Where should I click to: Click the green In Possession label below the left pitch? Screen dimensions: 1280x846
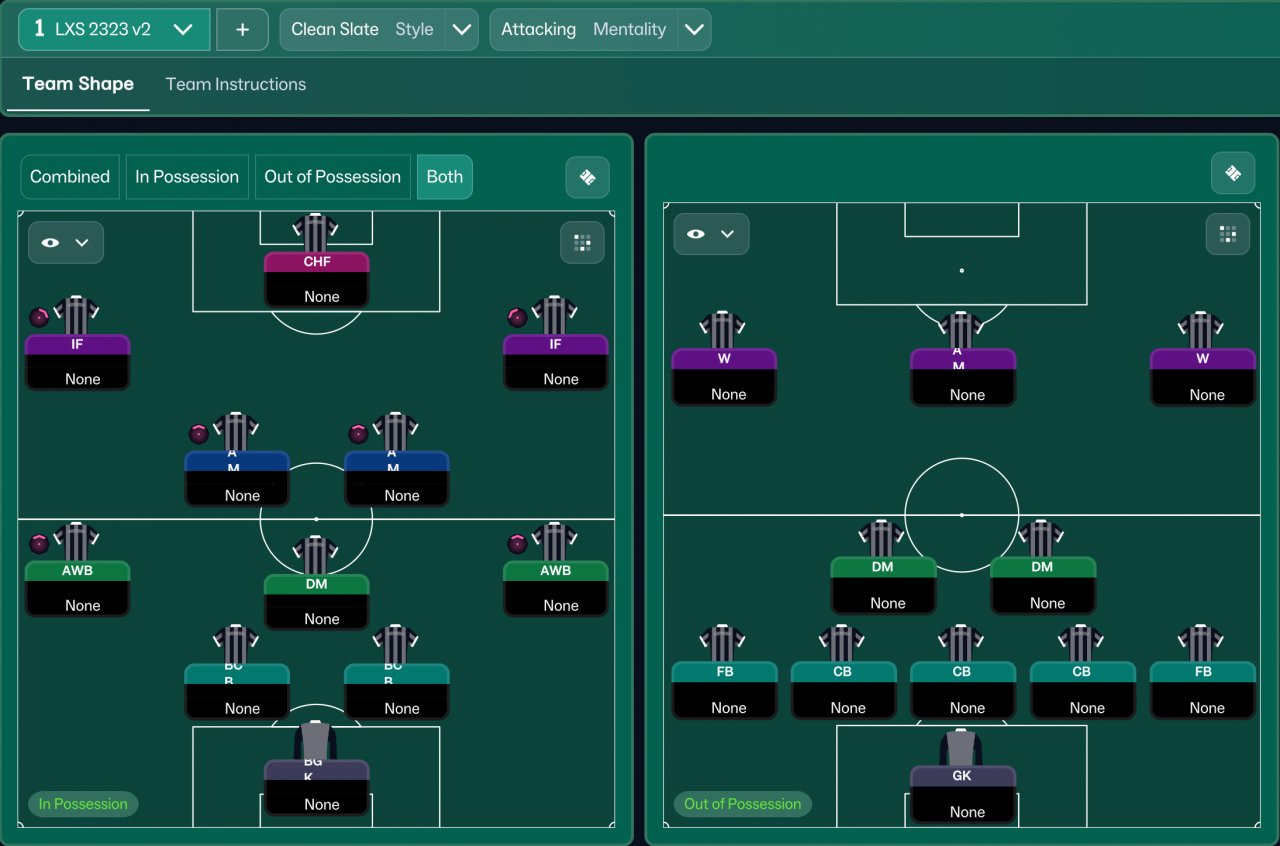(83, 804)
